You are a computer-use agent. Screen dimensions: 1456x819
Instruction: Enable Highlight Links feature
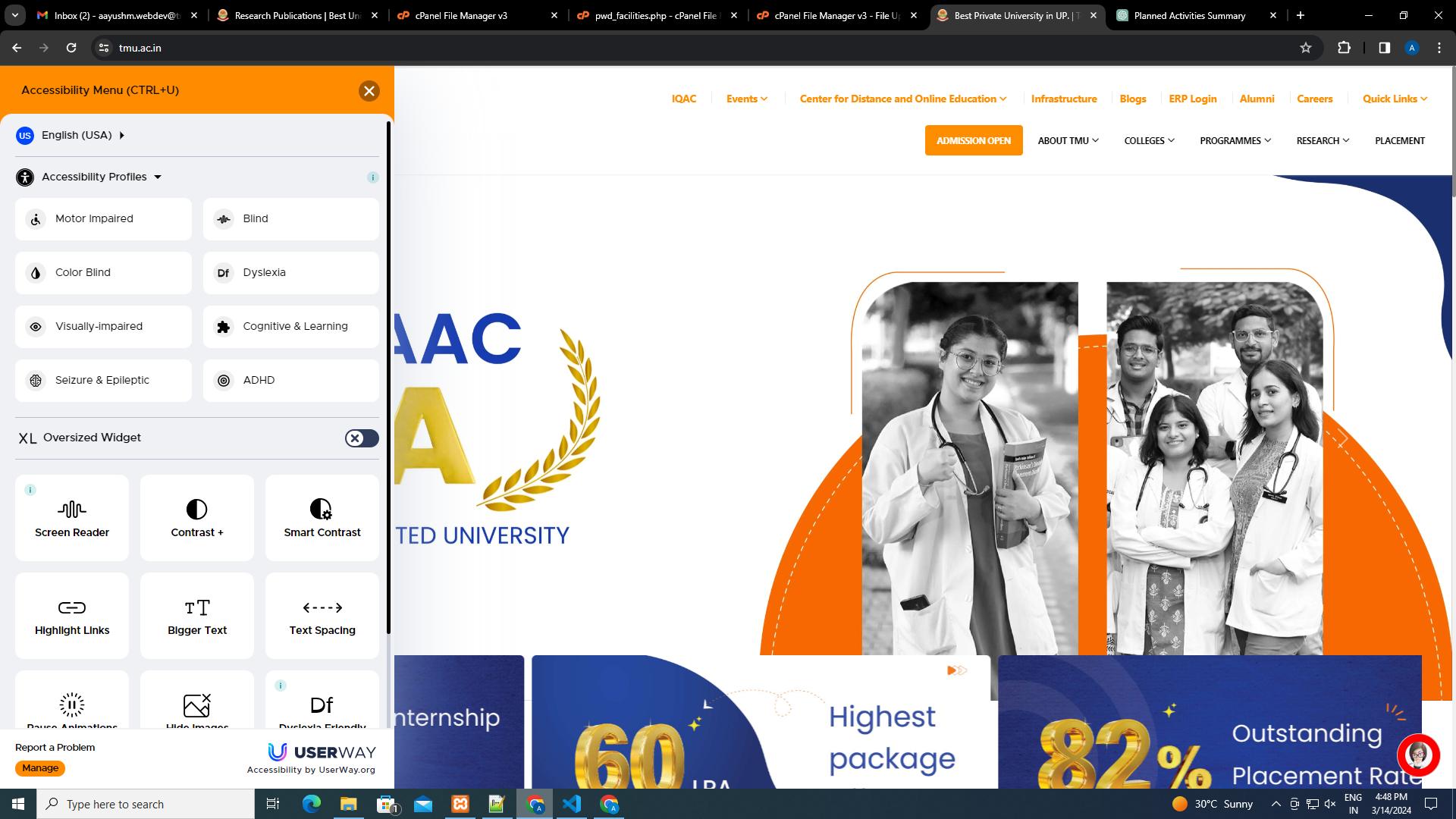pos(72,616)
